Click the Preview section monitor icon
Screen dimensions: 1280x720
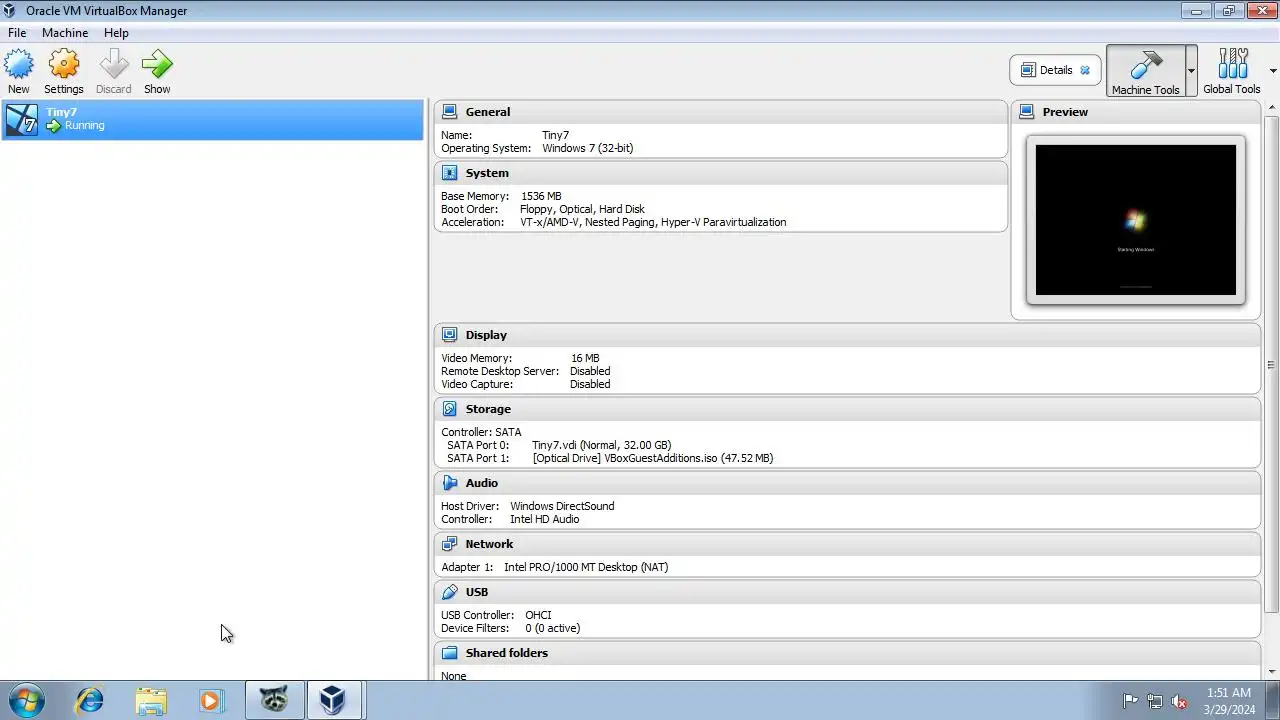[1026, 112]
